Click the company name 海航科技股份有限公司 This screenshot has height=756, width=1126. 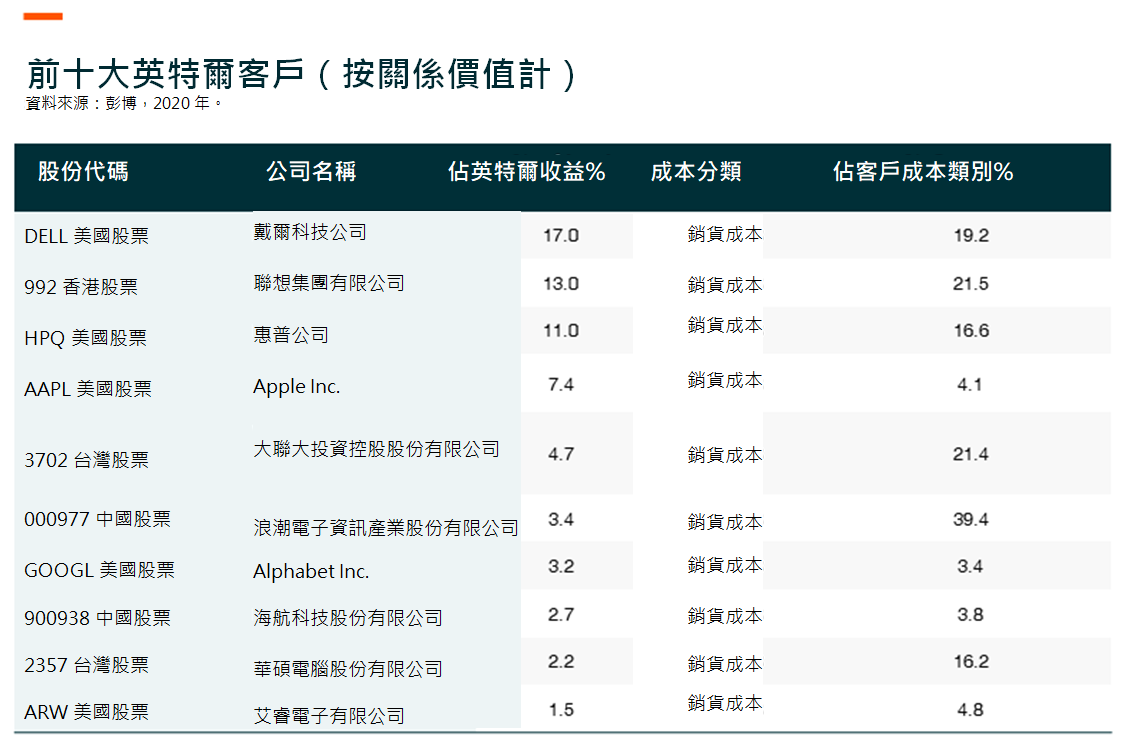(x=348, y=617)
